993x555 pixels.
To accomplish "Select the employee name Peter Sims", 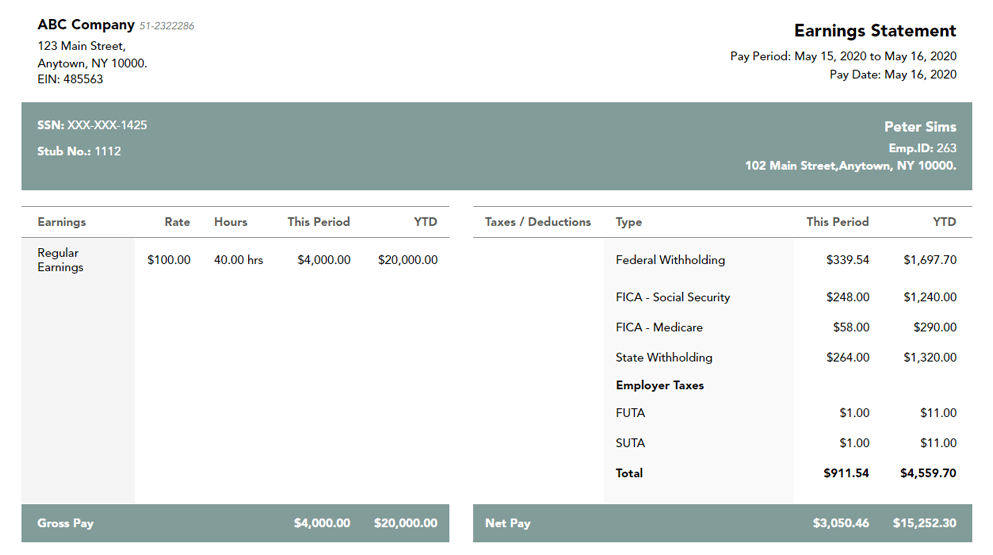I will point(920,127).
